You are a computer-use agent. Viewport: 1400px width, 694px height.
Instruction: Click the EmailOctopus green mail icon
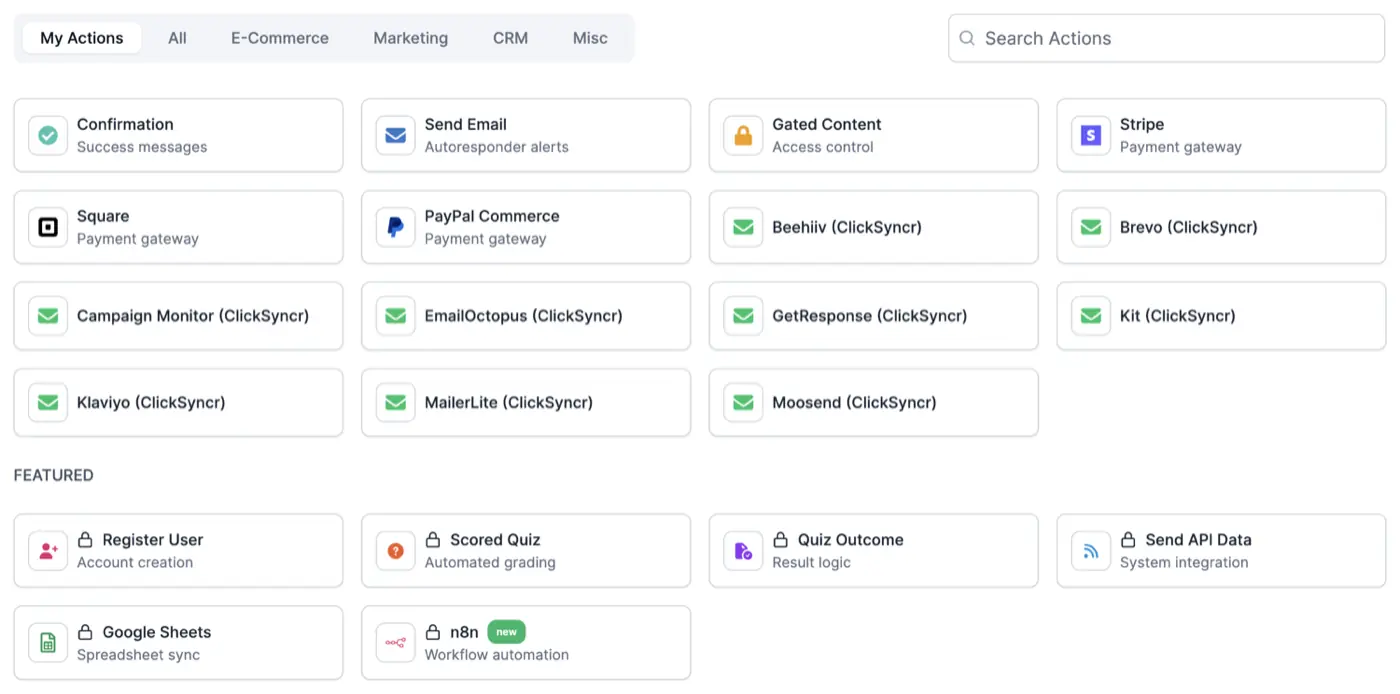(395, 316)
